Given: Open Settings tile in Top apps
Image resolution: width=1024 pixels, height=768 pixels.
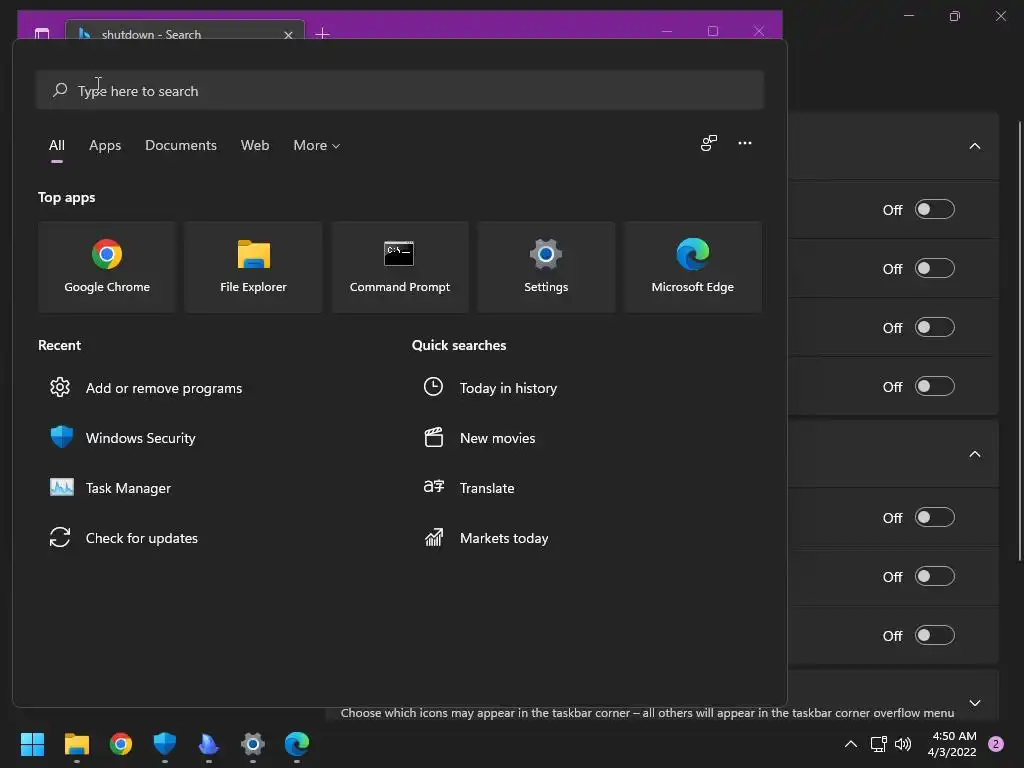Looking at the screenshot, I should [x=546, y=266].
